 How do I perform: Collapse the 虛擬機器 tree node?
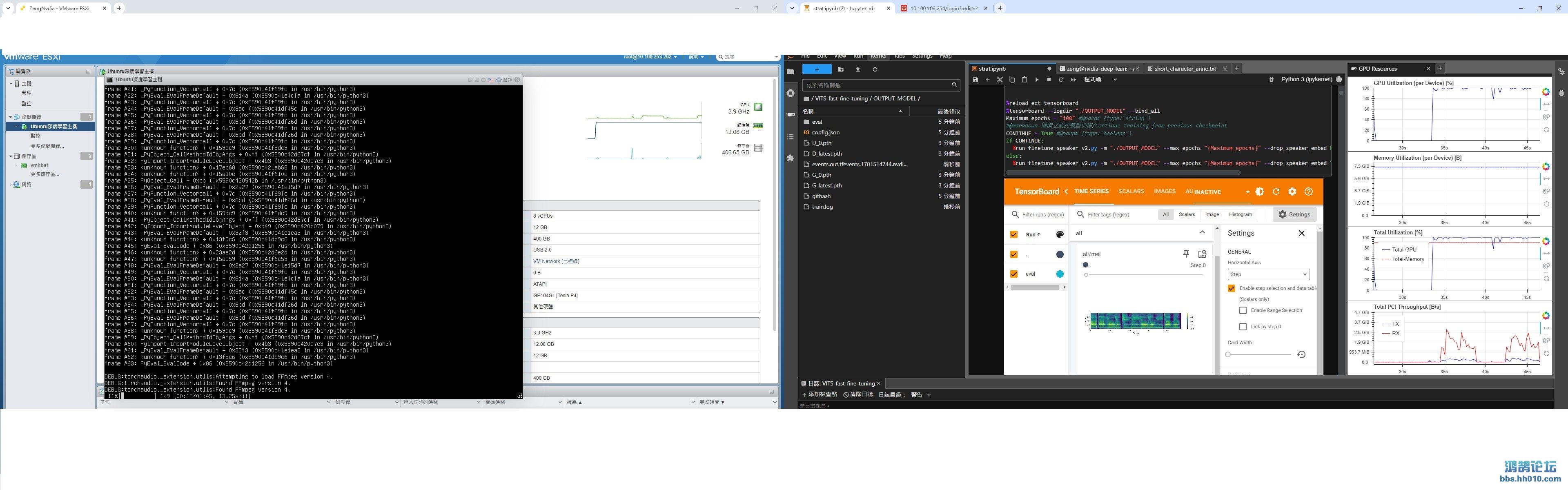point(10,117)
